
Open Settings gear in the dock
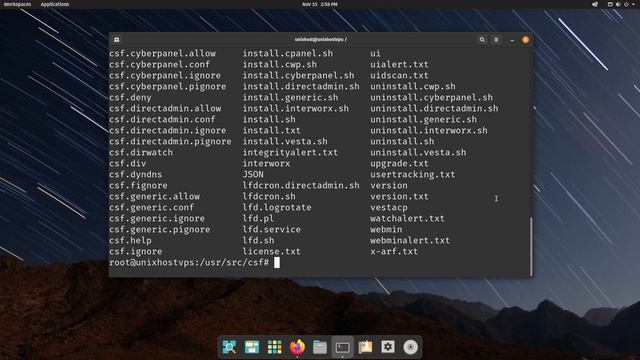tap(388, 347)
